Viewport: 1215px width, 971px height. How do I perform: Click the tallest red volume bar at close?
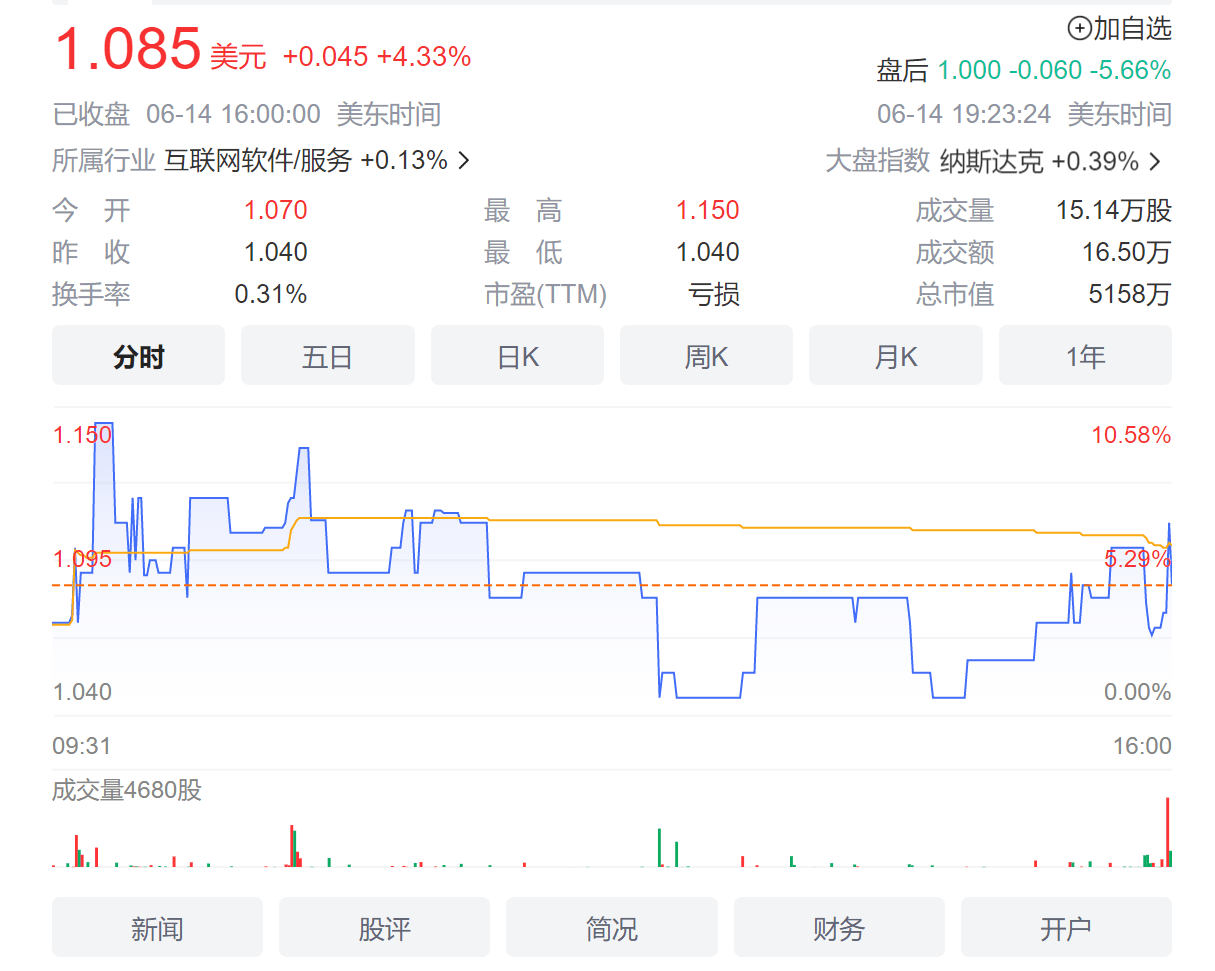click(1167, 832)
